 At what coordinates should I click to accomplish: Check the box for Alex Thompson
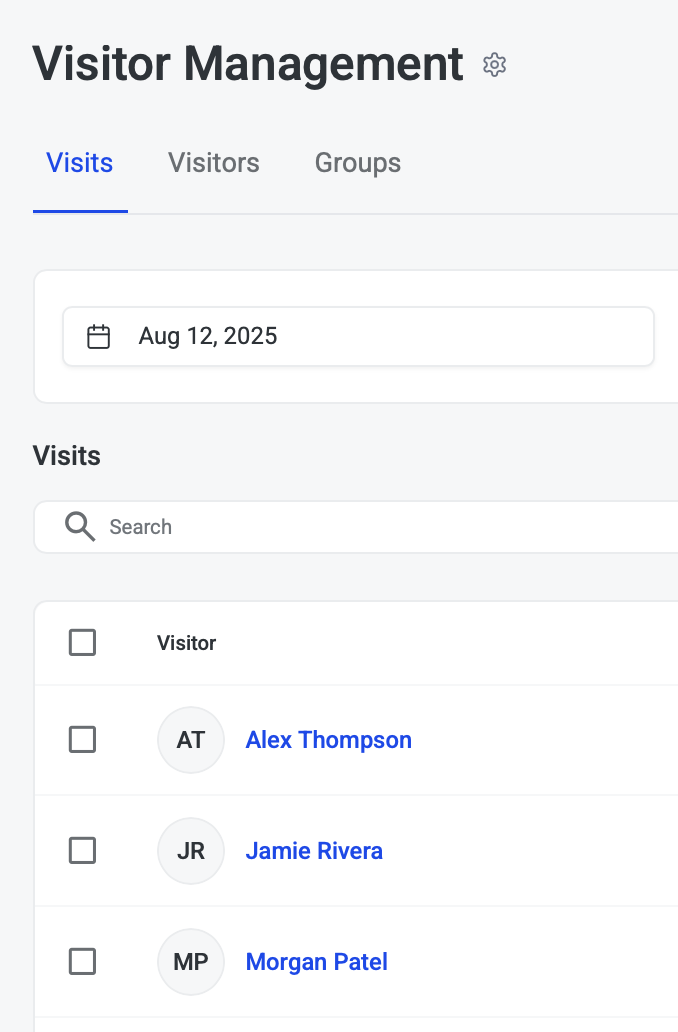coord(82,740)
